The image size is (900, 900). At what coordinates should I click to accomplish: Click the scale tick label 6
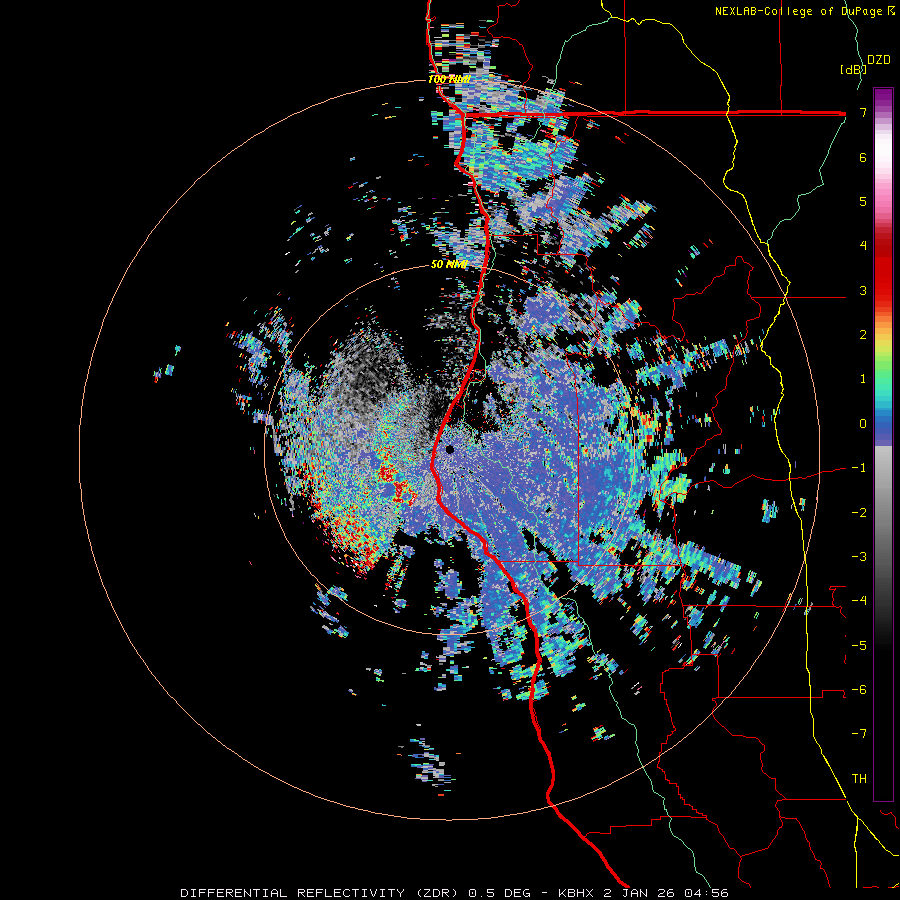pyautogui.click(x=863, y=157)
